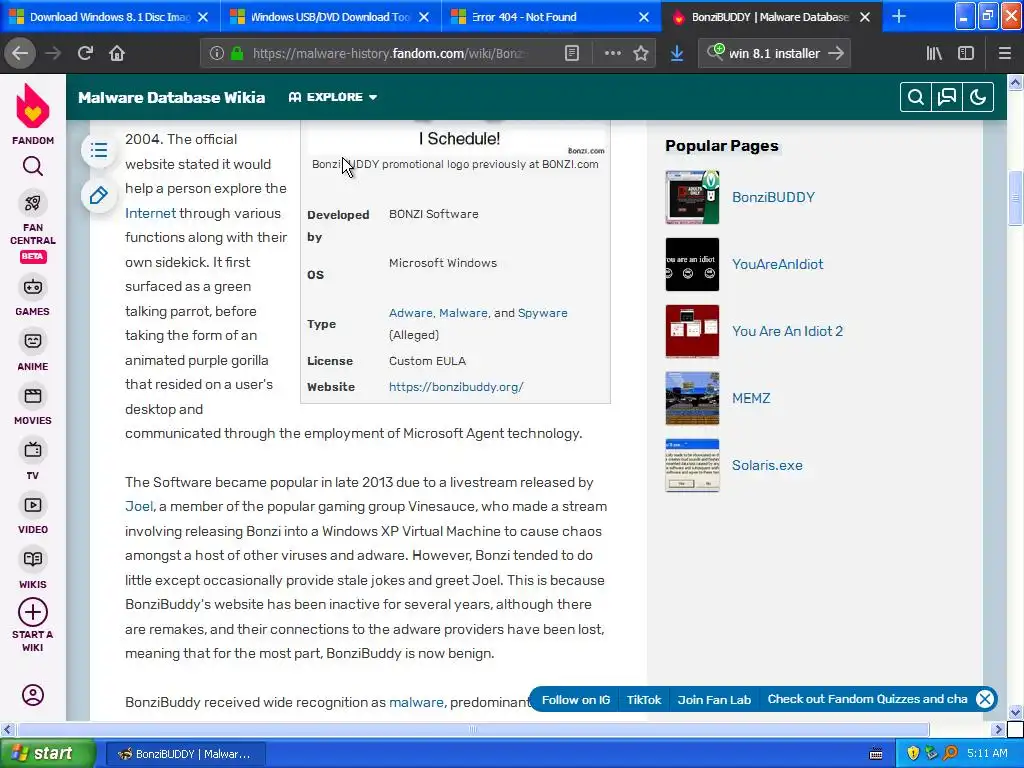Close the Error 404 tab
Image resolution: width=1024 pixels, height=768 pixels.
(644, 17)
